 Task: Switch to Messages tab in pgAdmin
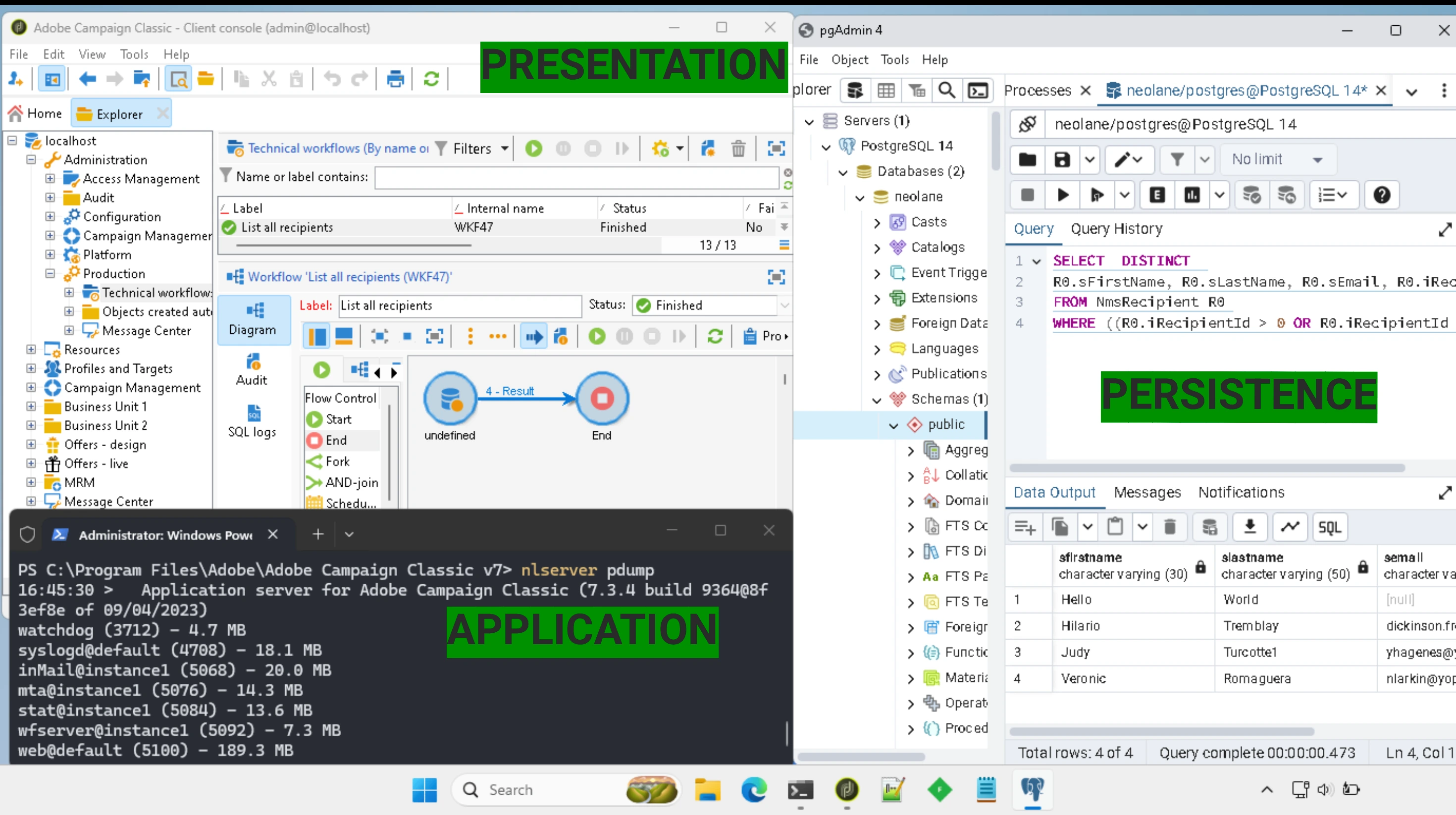[x=1147, y=492]
